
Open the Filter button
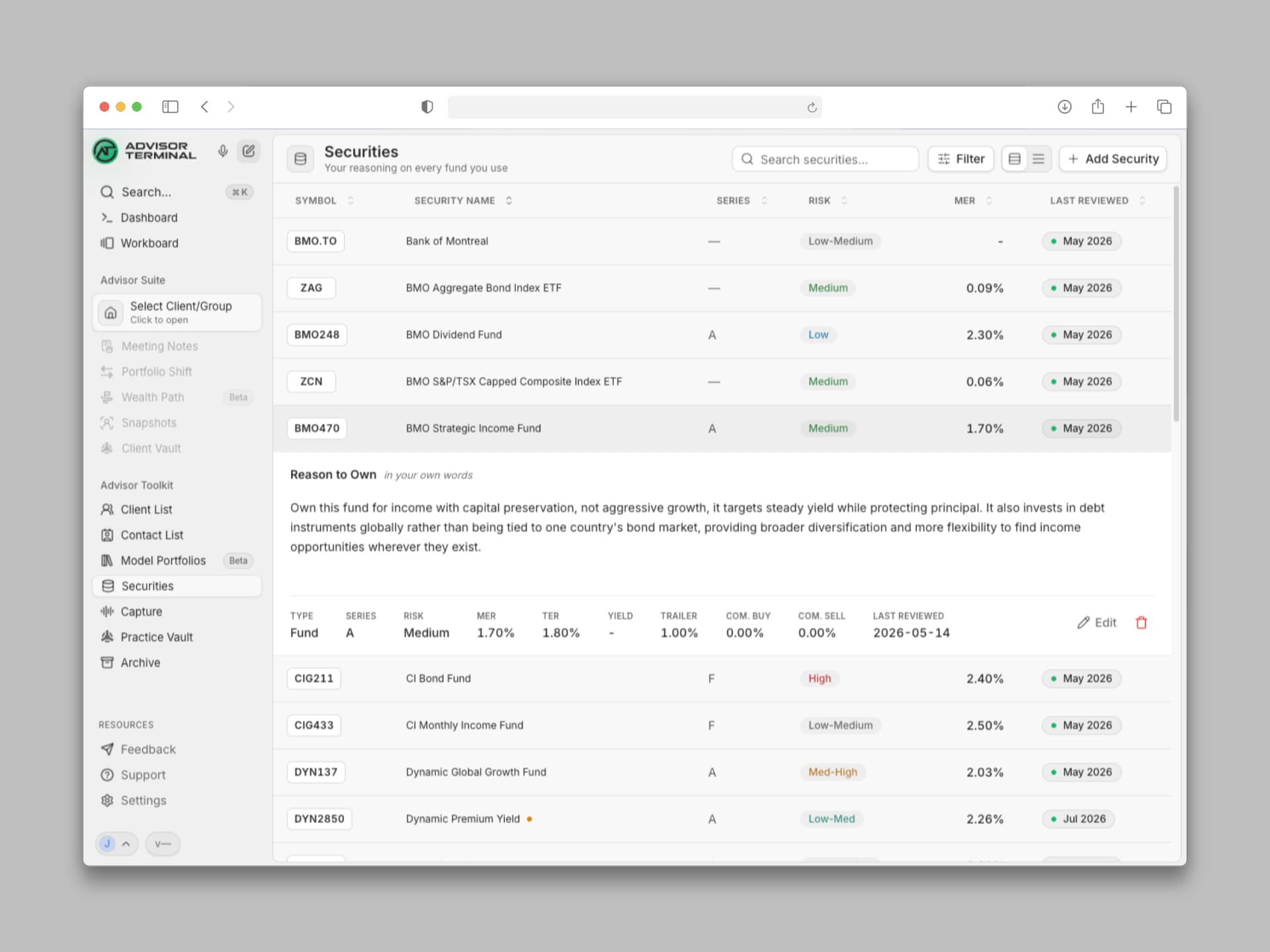pyautogui.click(x=960, y=159)
